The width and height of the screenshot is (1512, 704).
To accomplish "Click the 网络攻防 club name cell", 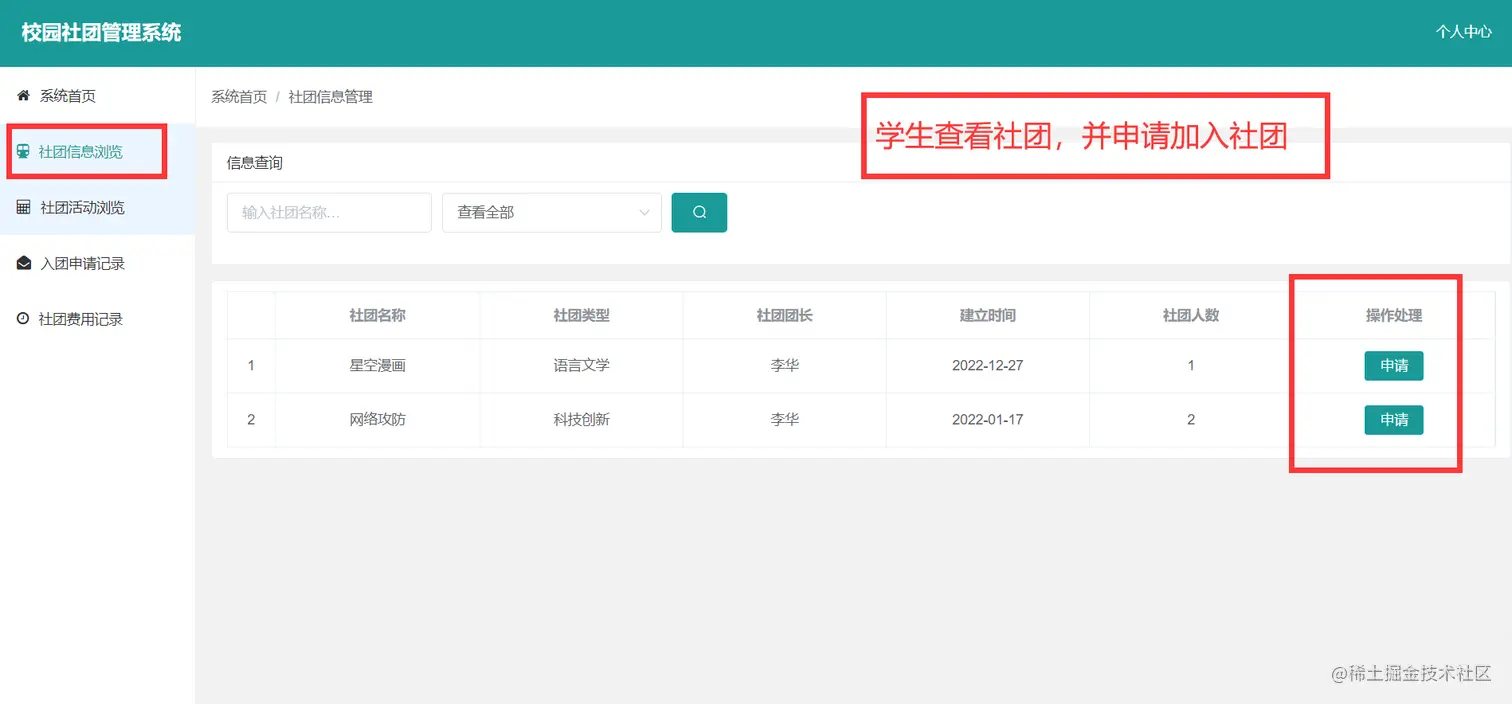I will click(x=377, y=420).
